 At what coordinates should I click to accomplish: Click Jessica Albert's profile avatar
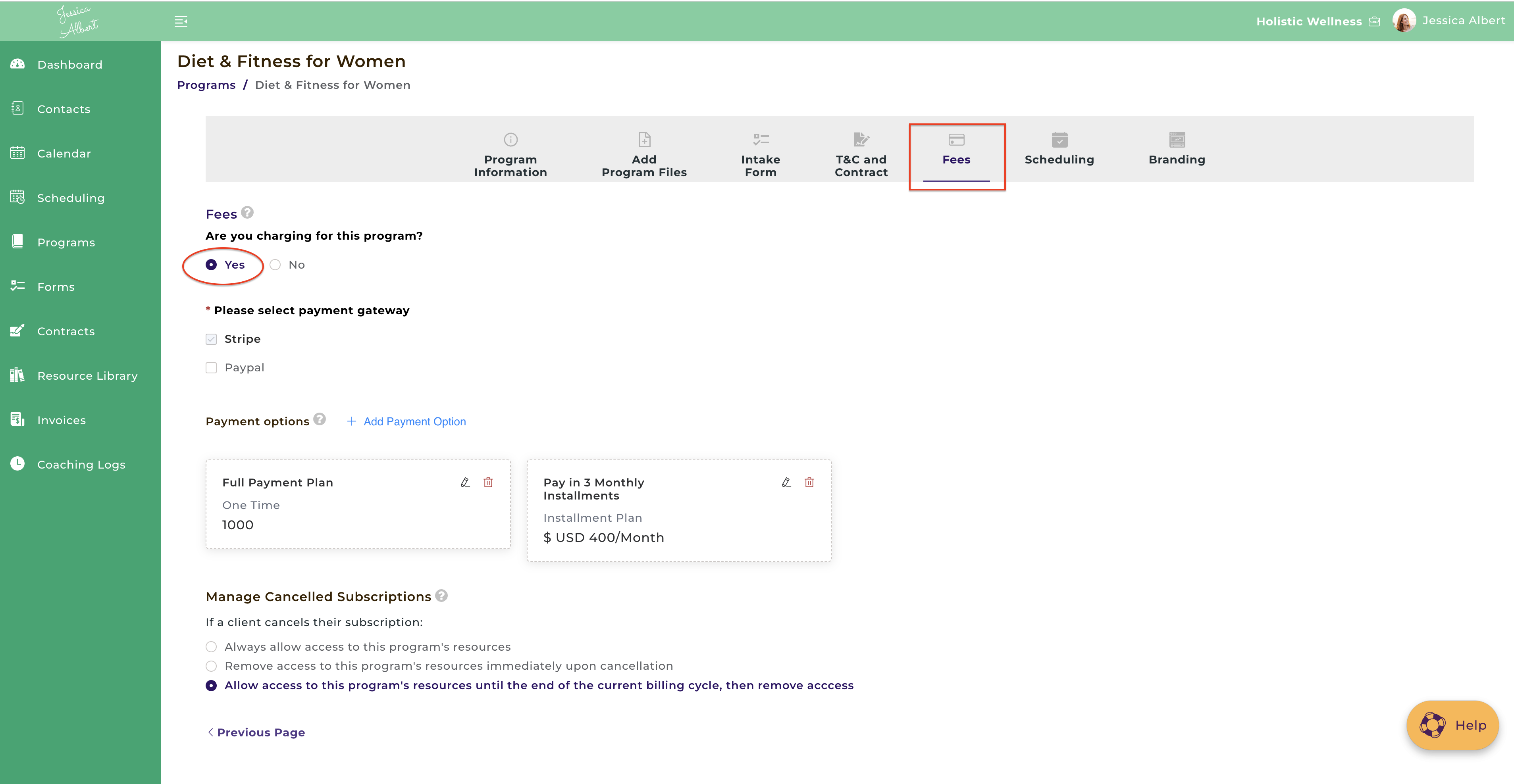[1404, 21]
